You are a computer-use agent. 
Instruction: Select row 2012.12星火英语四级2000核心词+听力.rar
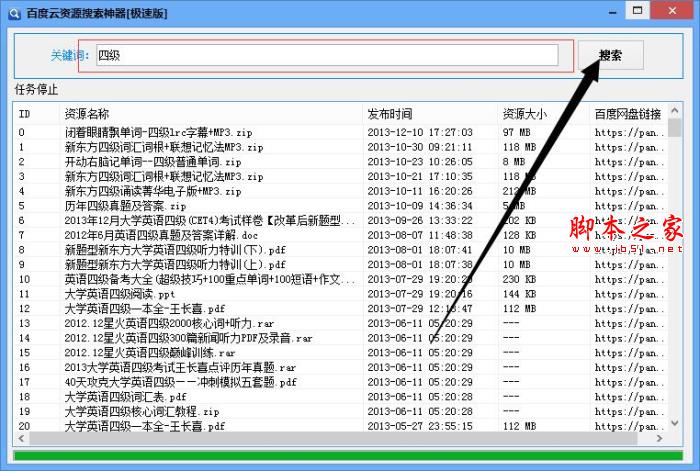point(341,323)
